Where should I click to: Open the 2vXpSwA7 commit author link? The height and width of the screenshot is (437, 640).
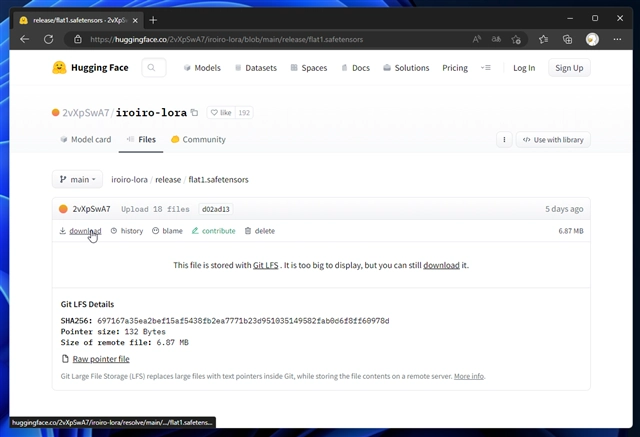coord(91,209)
